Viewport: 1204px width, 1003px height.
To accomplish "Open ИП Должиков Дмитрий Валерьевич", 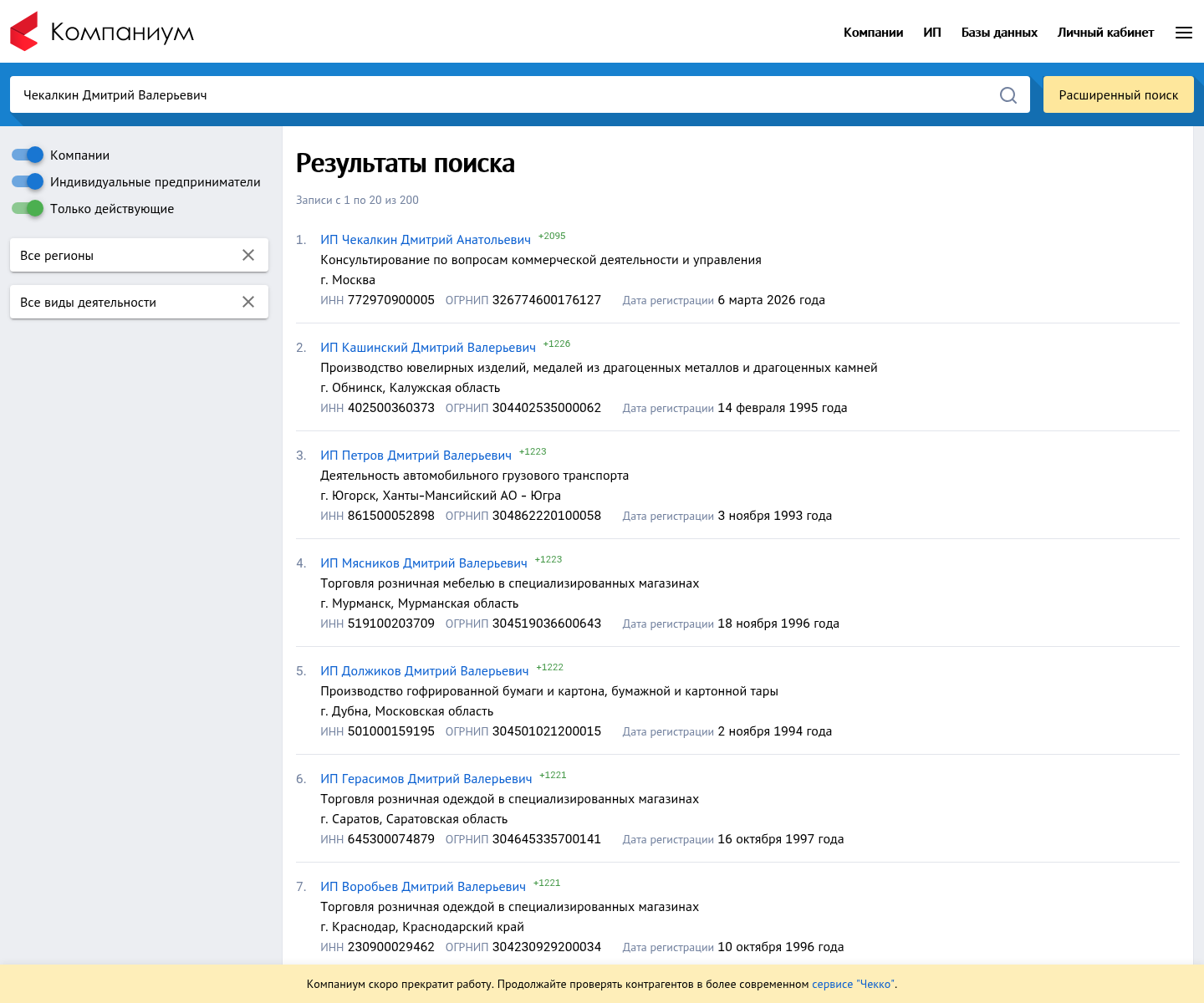I will (x=425, y=671).
